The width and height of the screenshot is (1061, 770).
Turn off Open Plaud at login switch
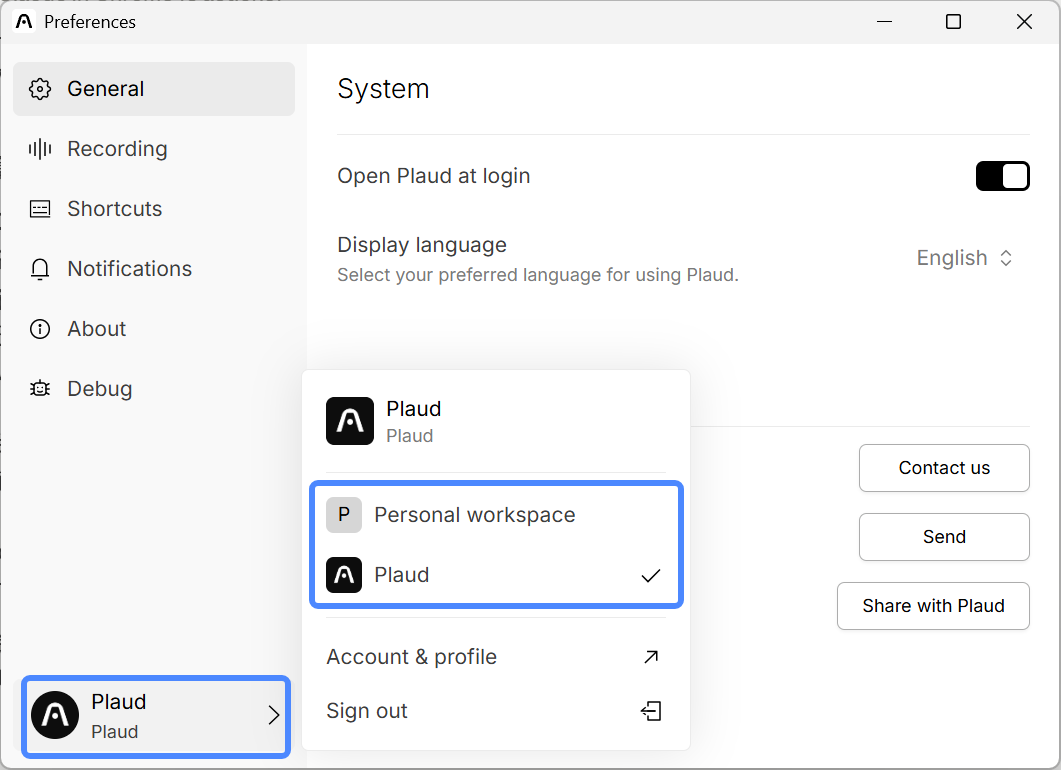point(1002,176)
